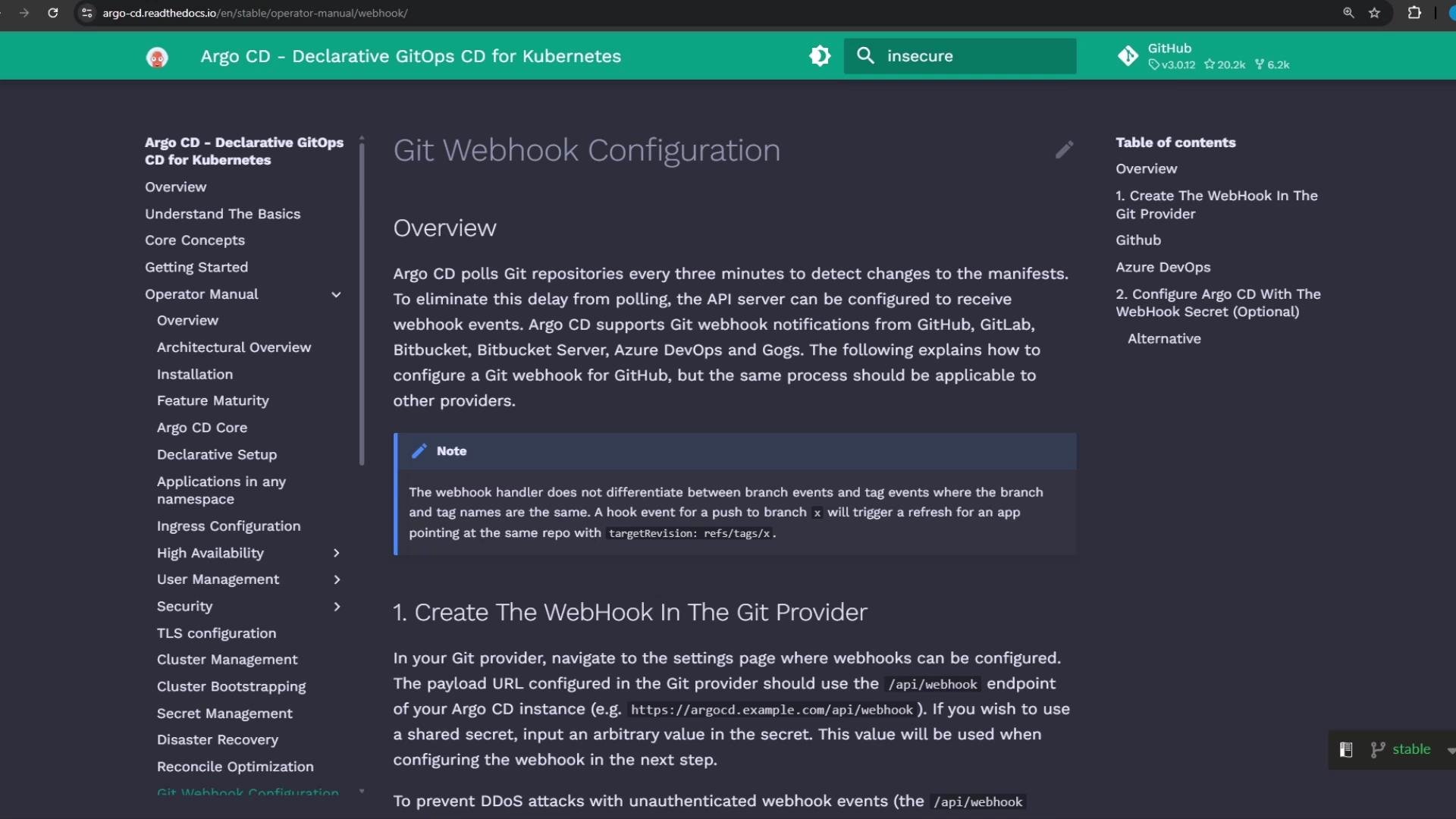Open TLS configuration page

click(216, 633)
